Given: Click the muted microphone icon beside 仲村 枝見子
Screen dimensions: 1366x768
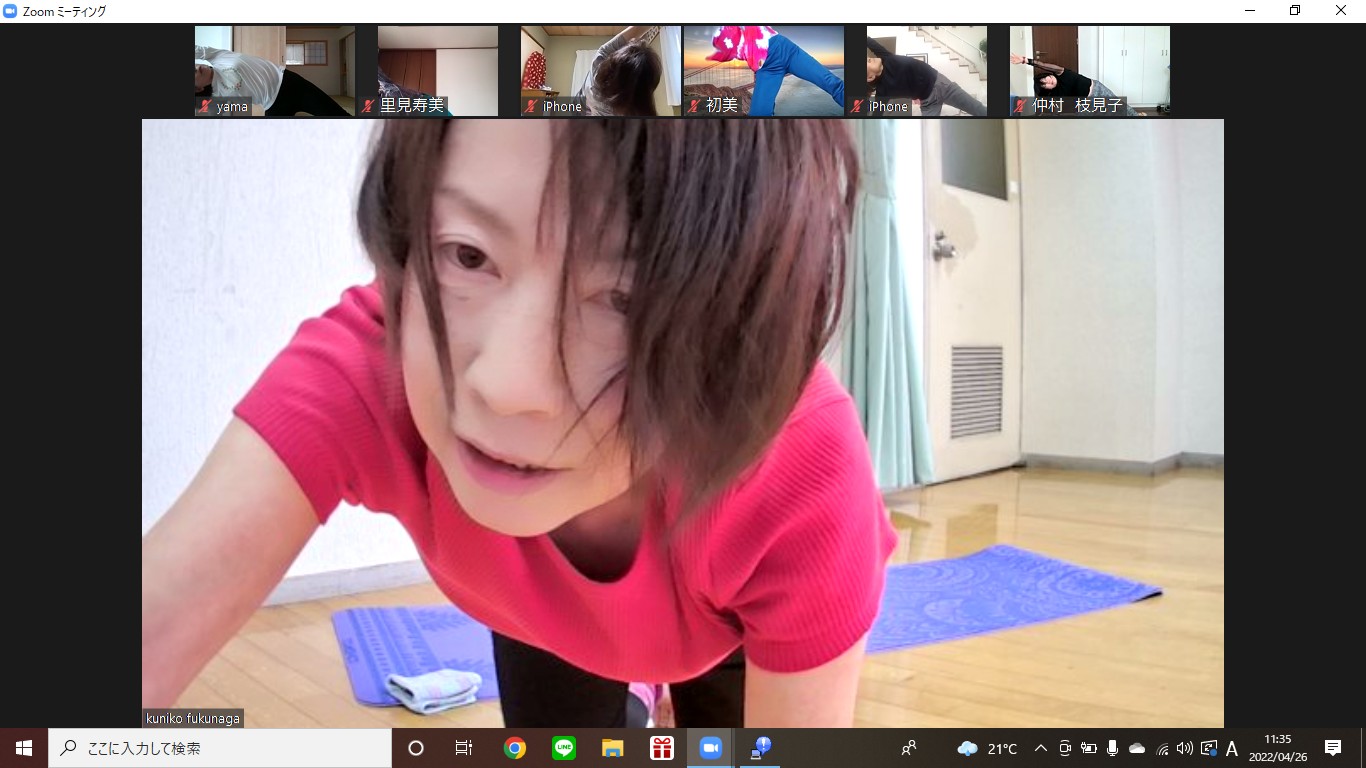Looking at the screenshot, I should pyautogui.click(x=1021, y=106).
